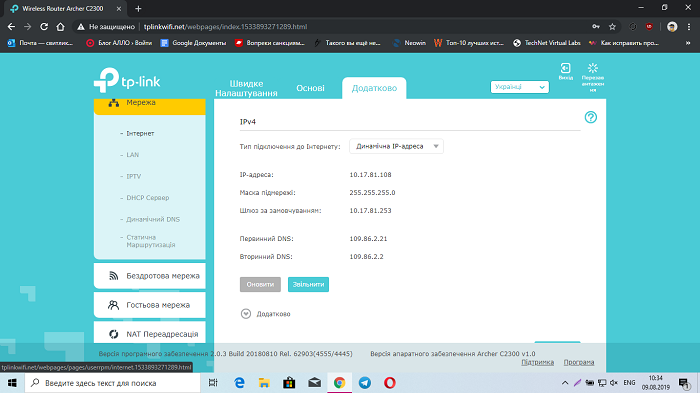Screen dimensions: 700x393
Task: Click the guest users icon beside Гостьова мережа
Action: [x=113, y=305]
